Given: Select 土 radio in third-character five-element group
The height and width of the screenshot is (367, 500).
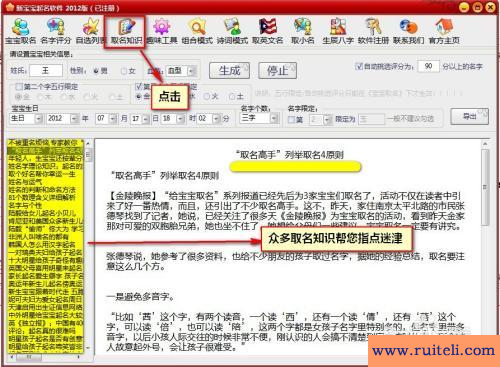Looking at the screenshot, I should (232, 97).
